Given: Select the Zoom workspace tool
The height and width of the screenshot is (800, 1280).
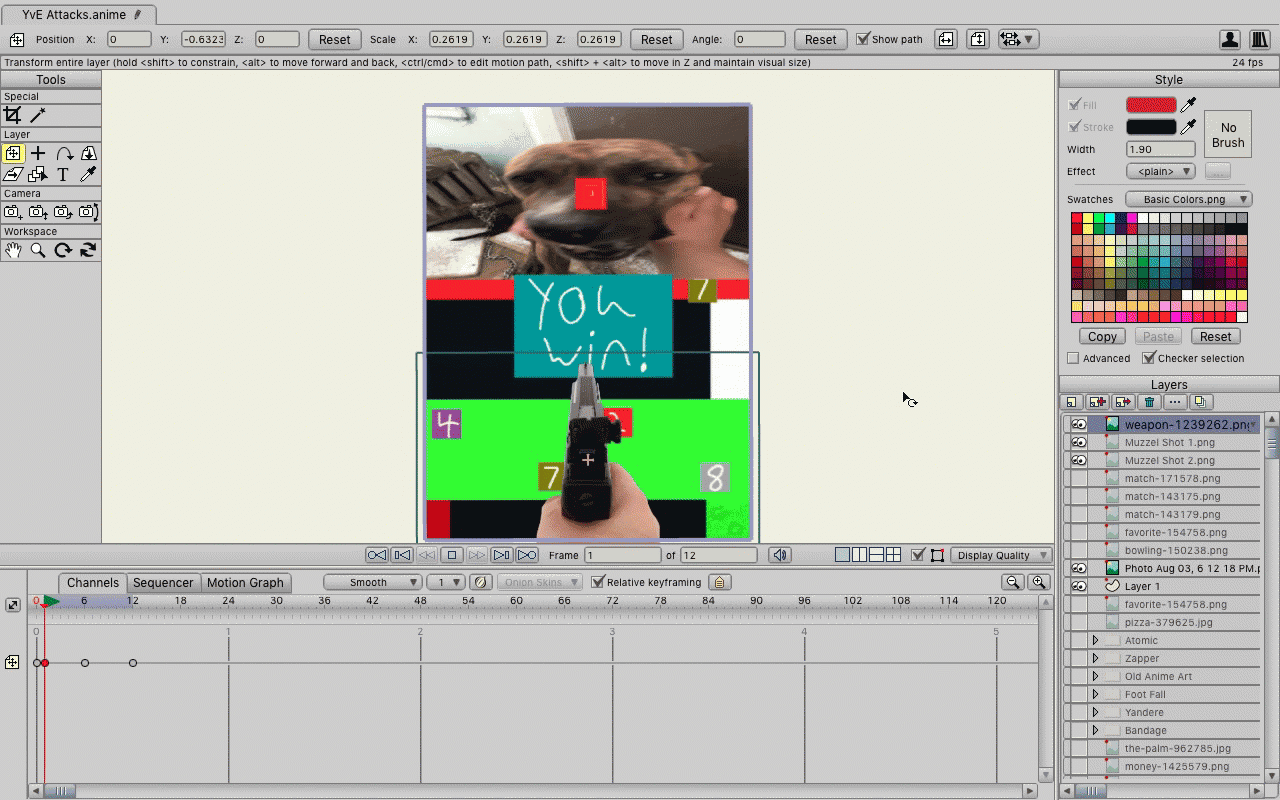Looking at the screenshot, I should [38, 250].
